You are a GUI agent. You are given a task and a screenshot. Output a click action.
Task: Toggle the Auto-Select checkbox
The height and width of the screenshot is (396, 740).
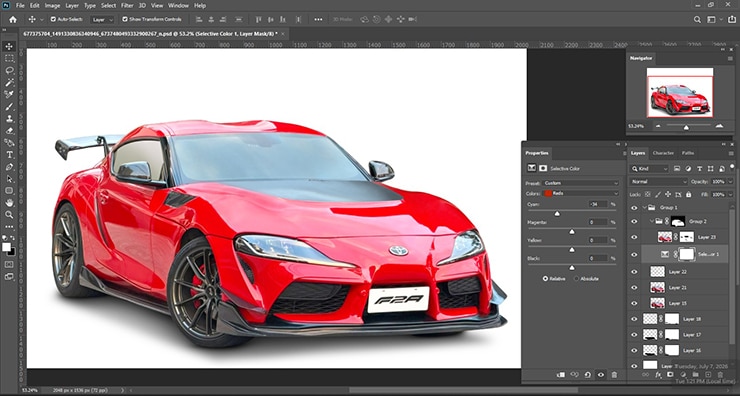[53, 19]
